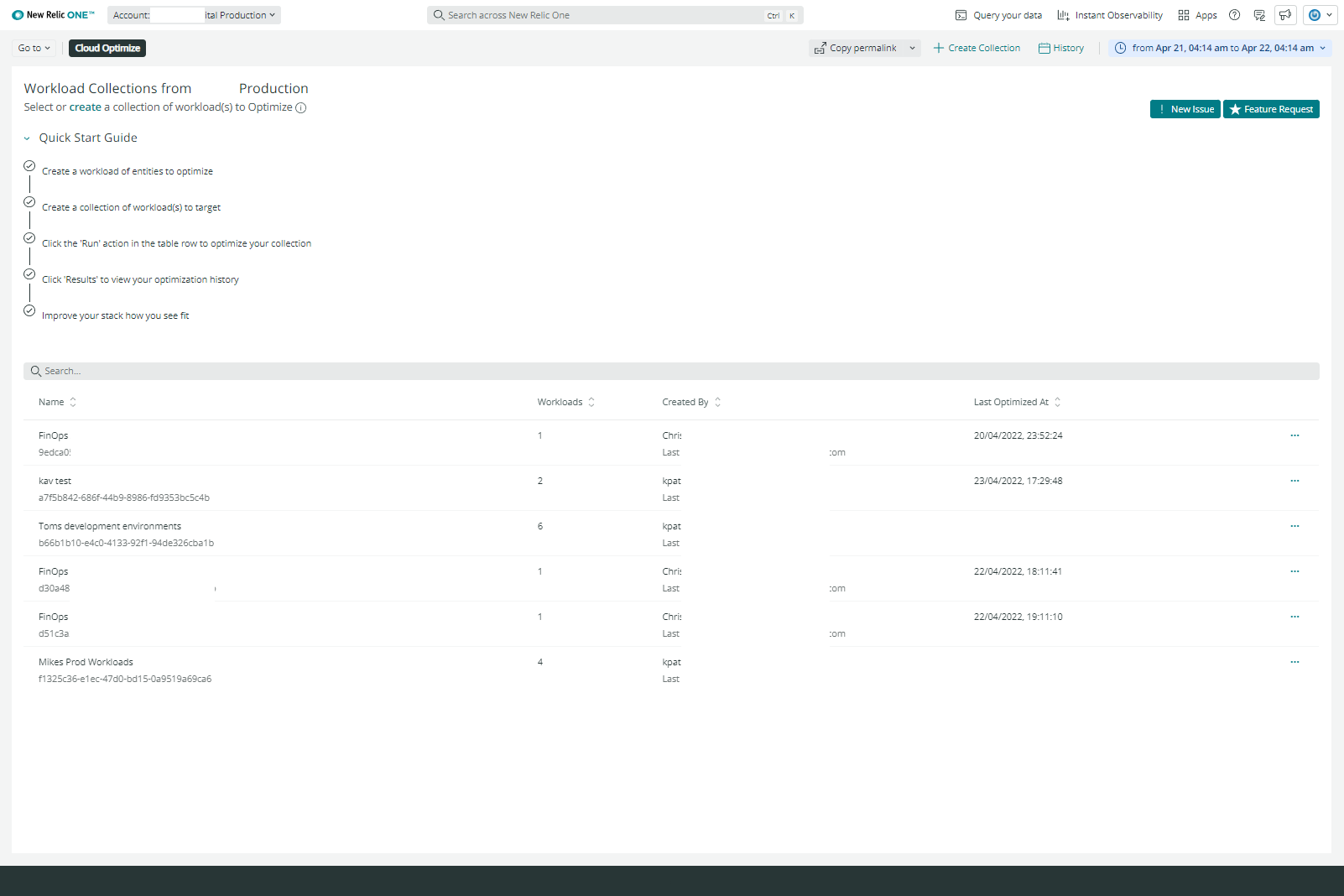Toggle the 'Improve your stack' step check

[x=29, y=310]
